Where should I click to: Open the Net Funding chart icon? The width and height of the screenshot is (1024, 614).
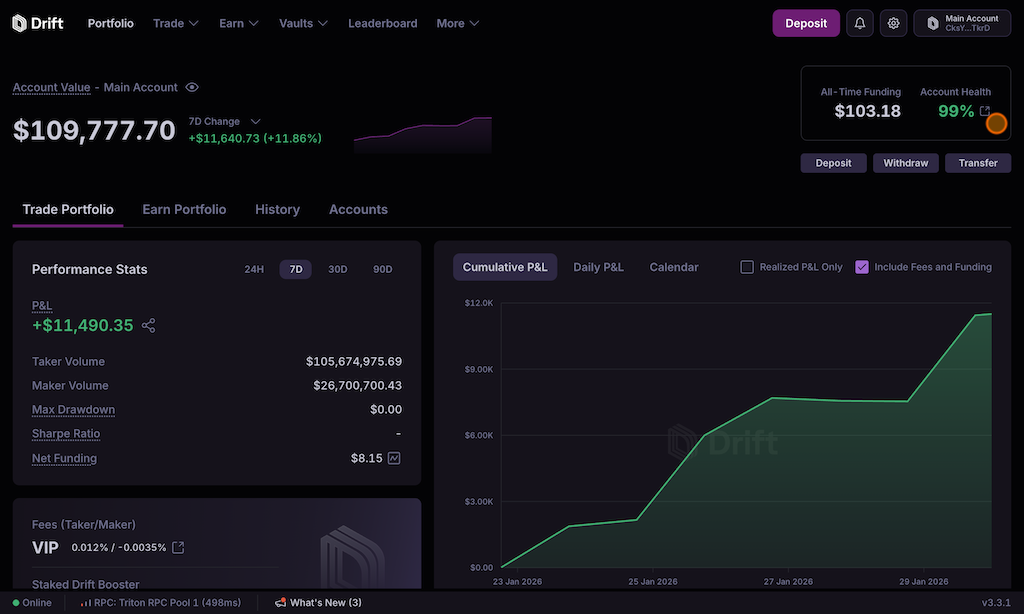[394, 458]
